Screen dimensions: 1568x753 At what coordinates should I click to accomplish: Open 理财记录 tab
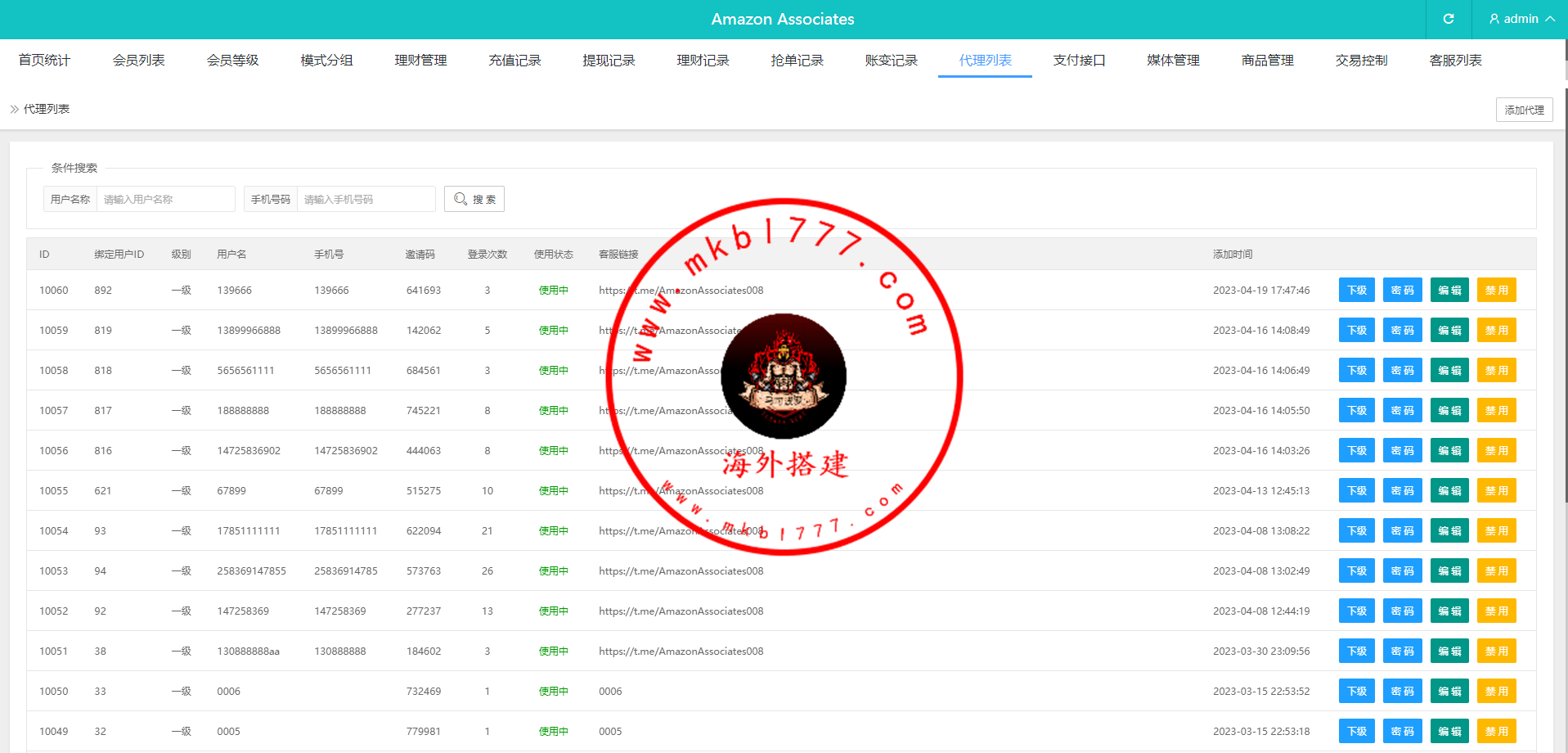pyautogui.click(x=703, y=60)
